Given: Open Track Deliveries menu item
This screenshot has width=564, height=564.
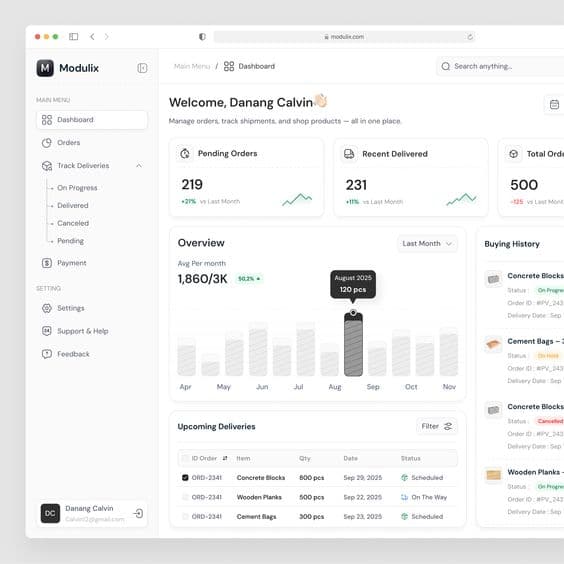Looking at the screenshot, I should tap(92, 166).
